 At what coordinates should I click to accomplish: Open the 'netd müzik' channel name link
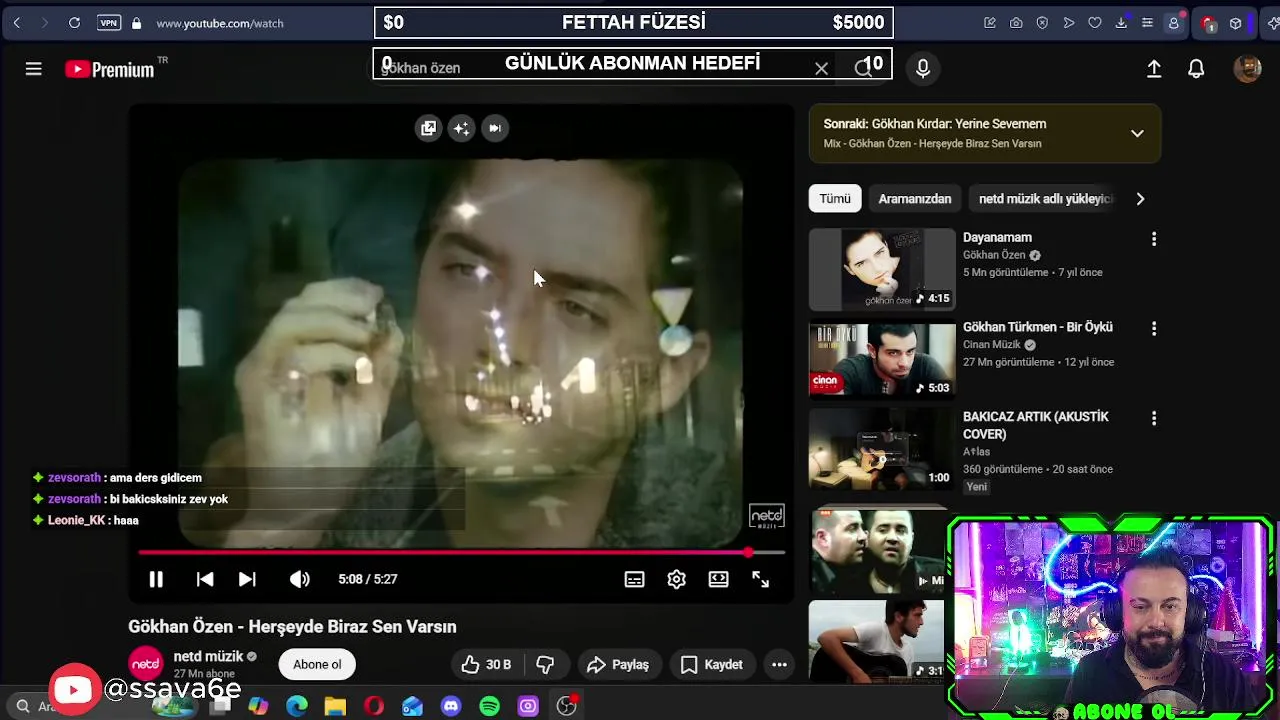[x=208, y=656]
